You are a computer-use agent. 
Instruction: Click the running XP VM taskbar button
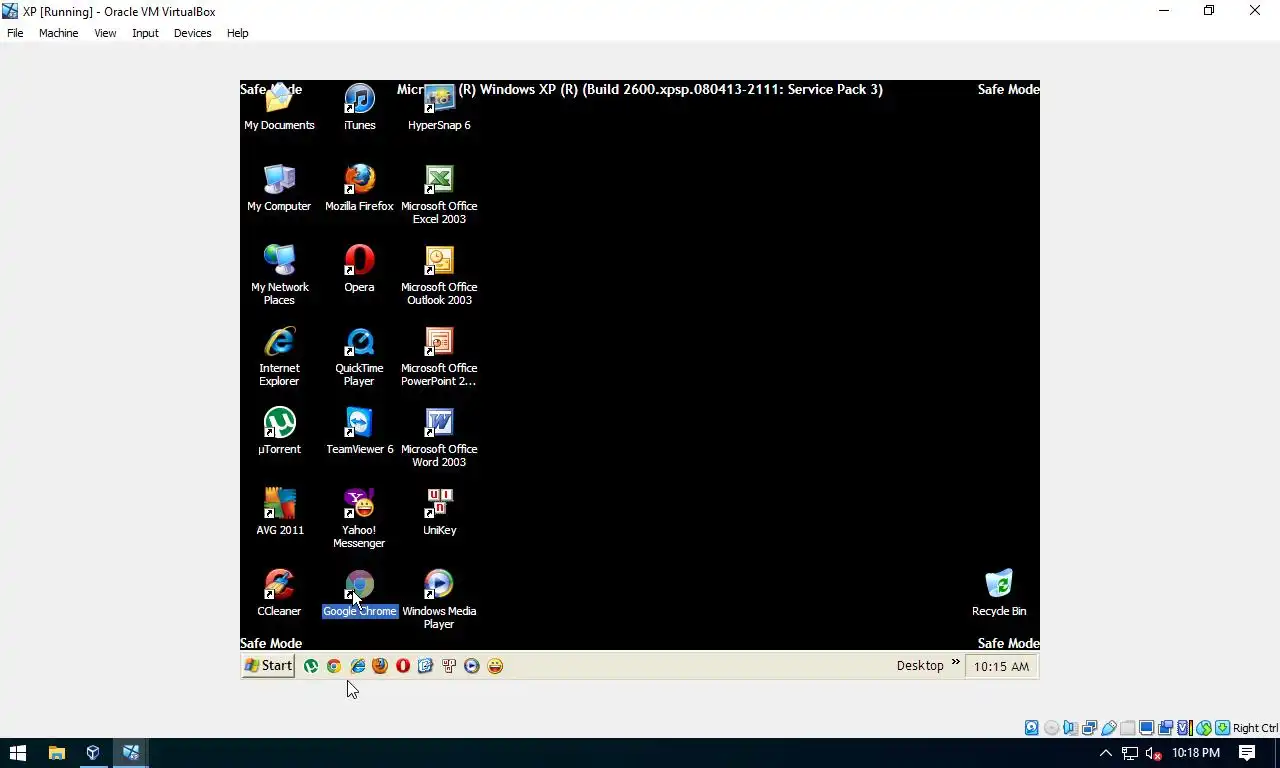coord(130,753)
